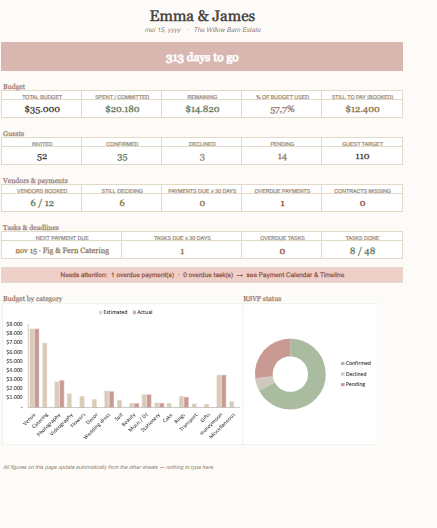Click the "GUEST TARGET" label
This screenshot has width=437, height=528.
pos(362,144)
